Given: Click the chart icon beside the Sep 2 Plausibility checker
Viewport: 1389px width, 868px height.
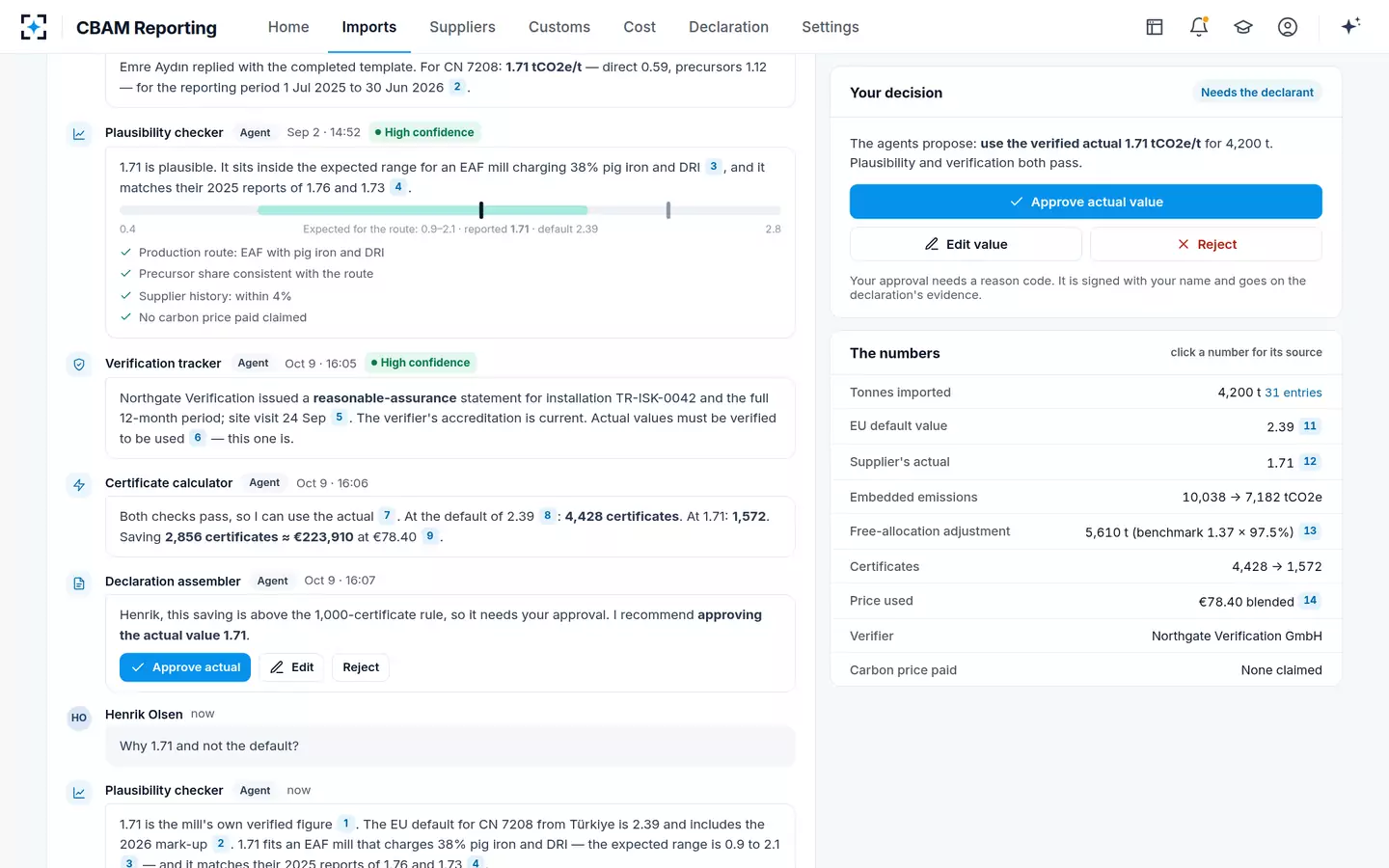Looking at the screenshot, I should (x=79, y=134).
